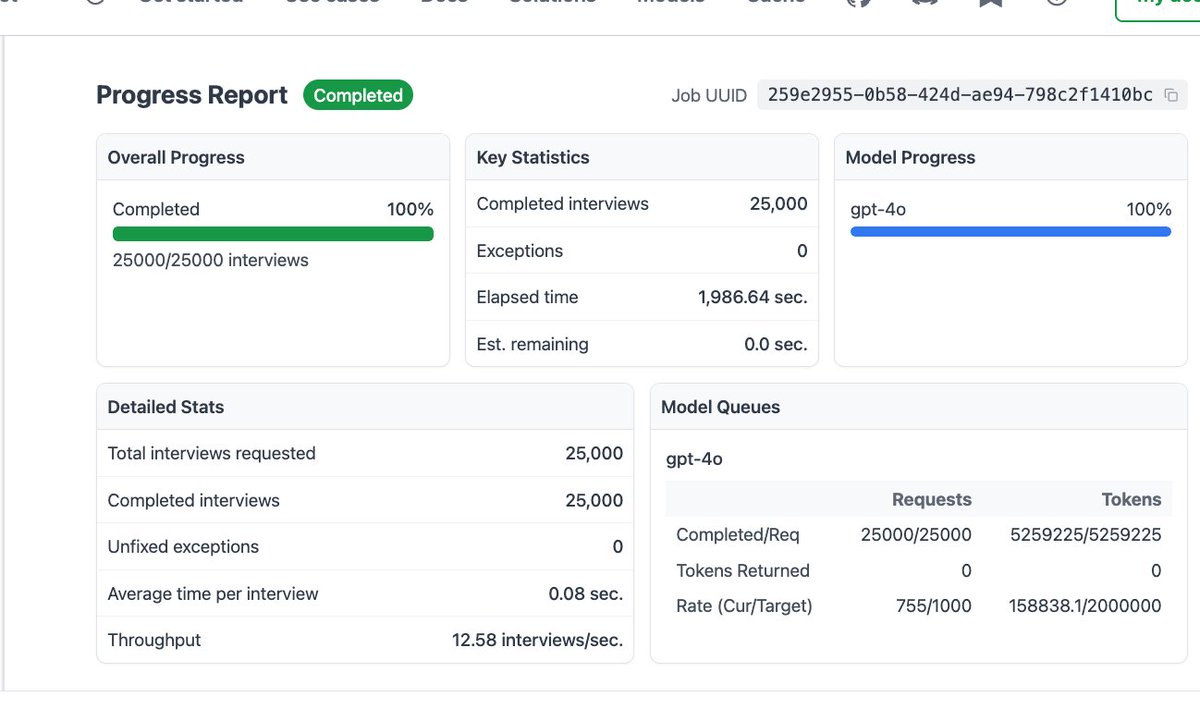The image size is (1200, 709).
Task: Click the Model Progress panel header
Action: tap(1012, 157)
